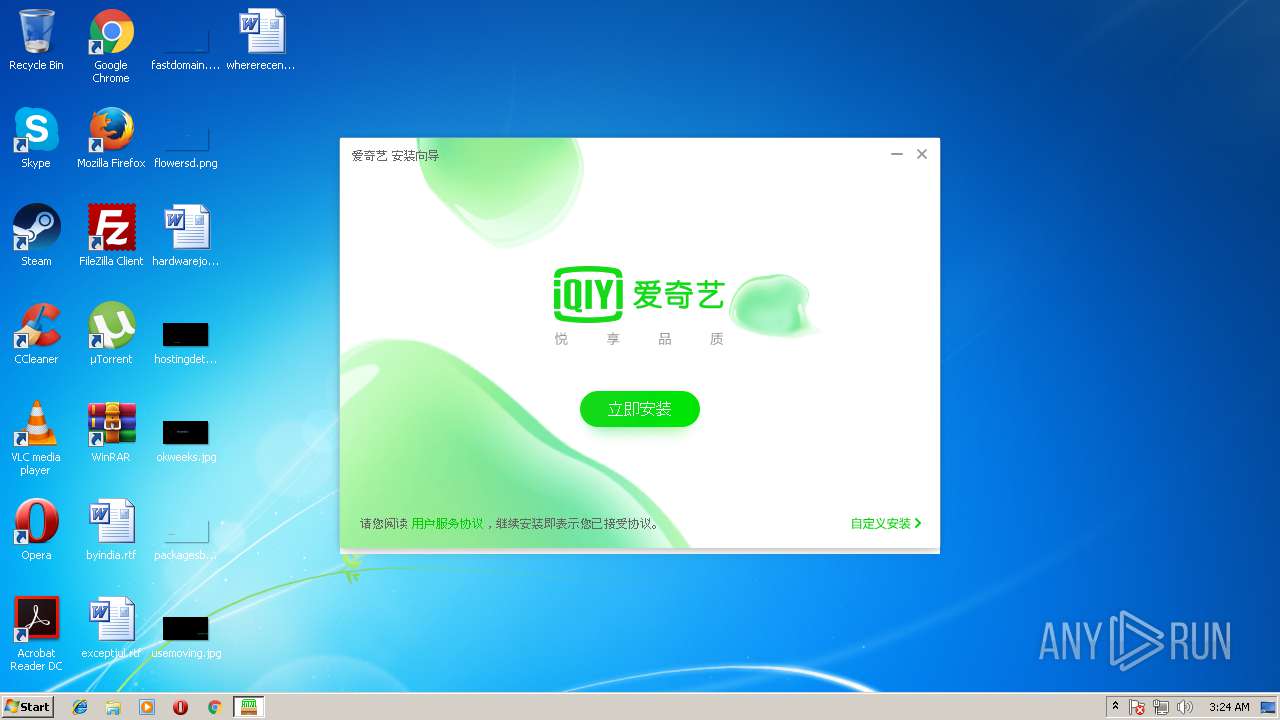The width and height of the screenshot is (1280, 720).
Task: Select byindia.rtf document icon
Action: click(111, 530)
